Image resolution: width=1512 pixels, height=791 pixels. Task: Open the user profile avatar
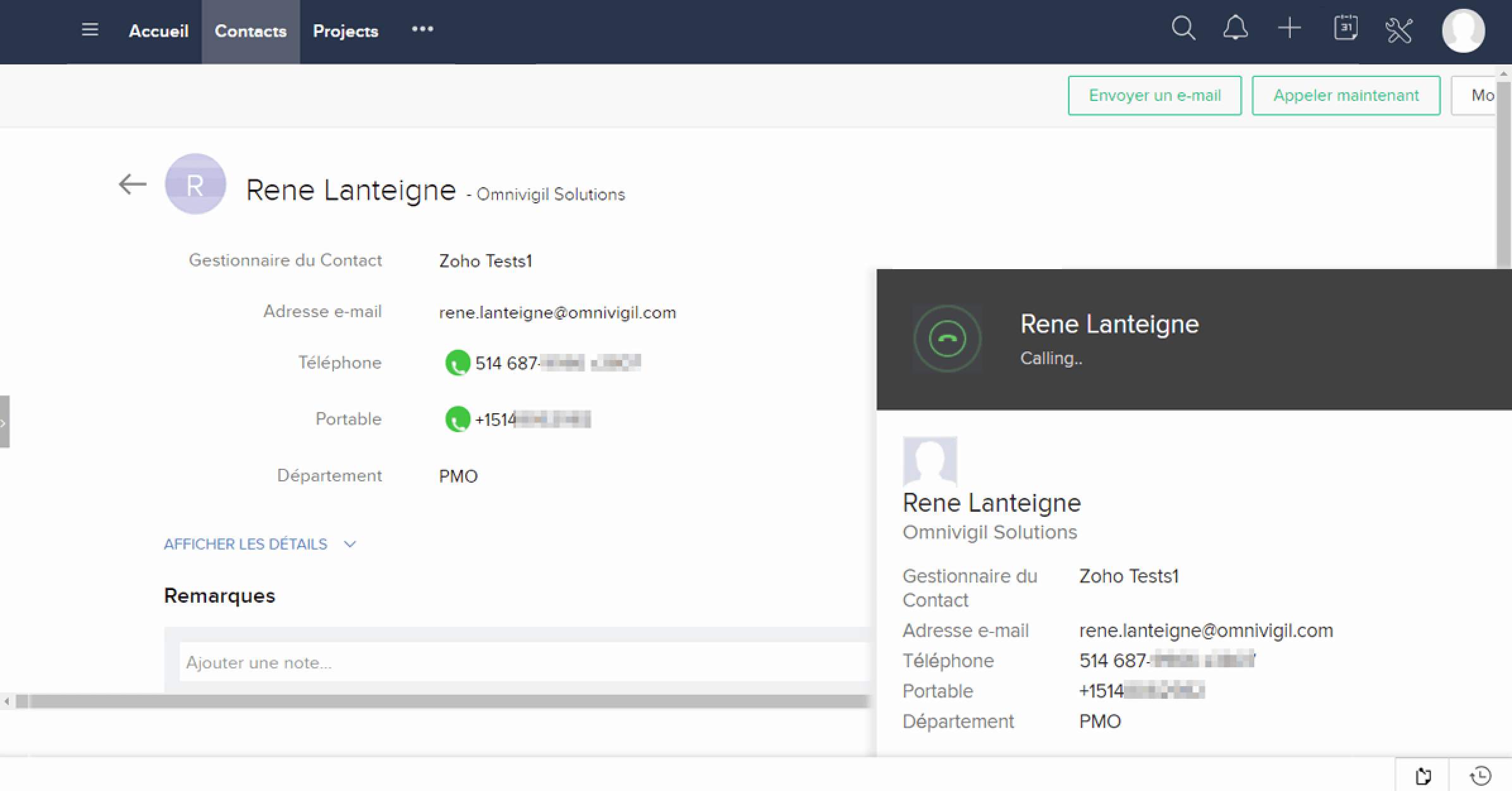tap(1463, 31)
